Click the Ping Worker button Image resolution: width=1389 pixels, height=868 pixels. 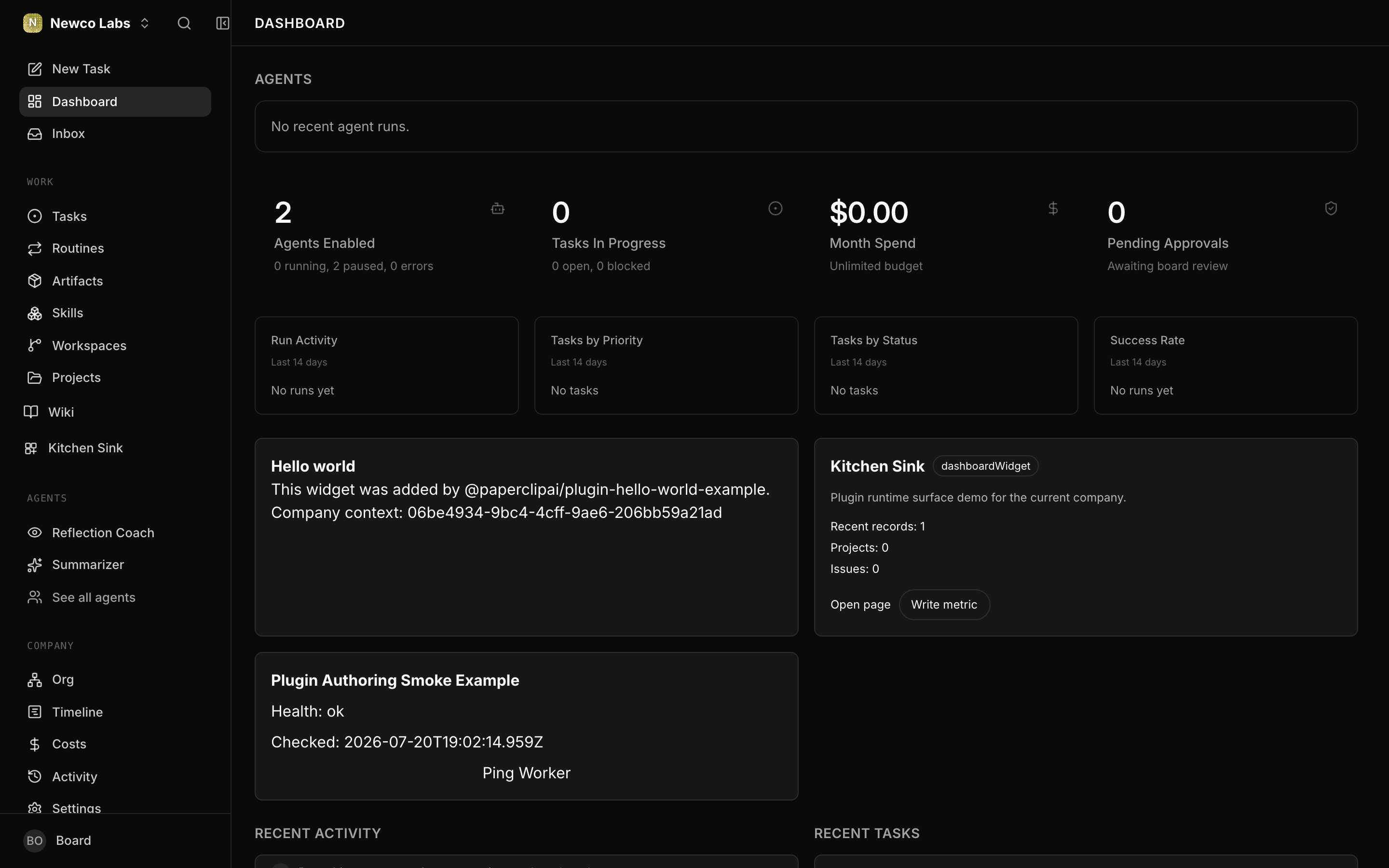[526, 773]
